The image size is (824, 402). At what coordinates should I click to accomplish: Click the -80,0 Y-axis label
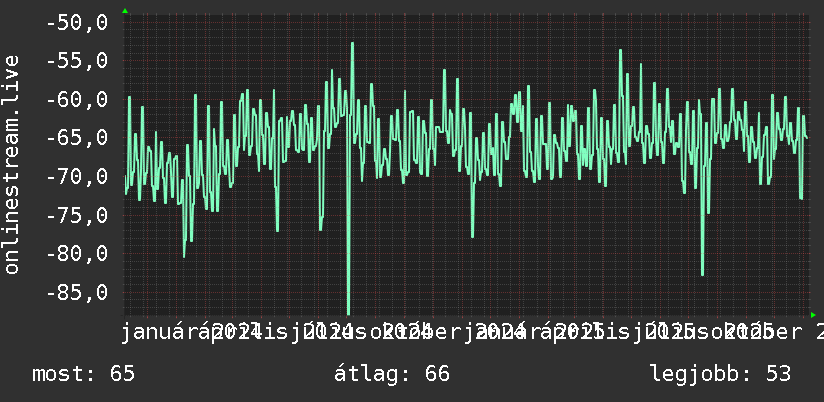[77, 253]
